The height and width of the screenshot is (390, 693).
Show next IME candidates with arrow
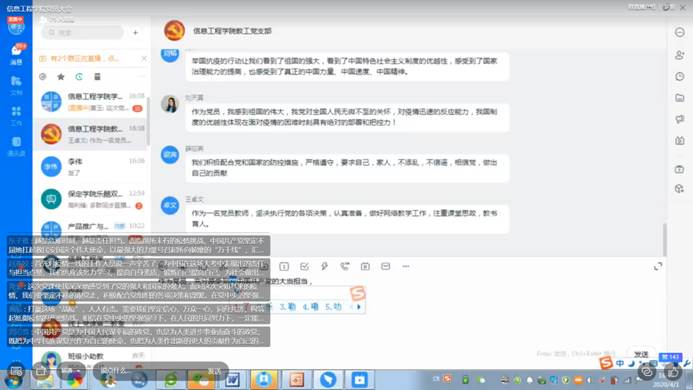(359, 306)
